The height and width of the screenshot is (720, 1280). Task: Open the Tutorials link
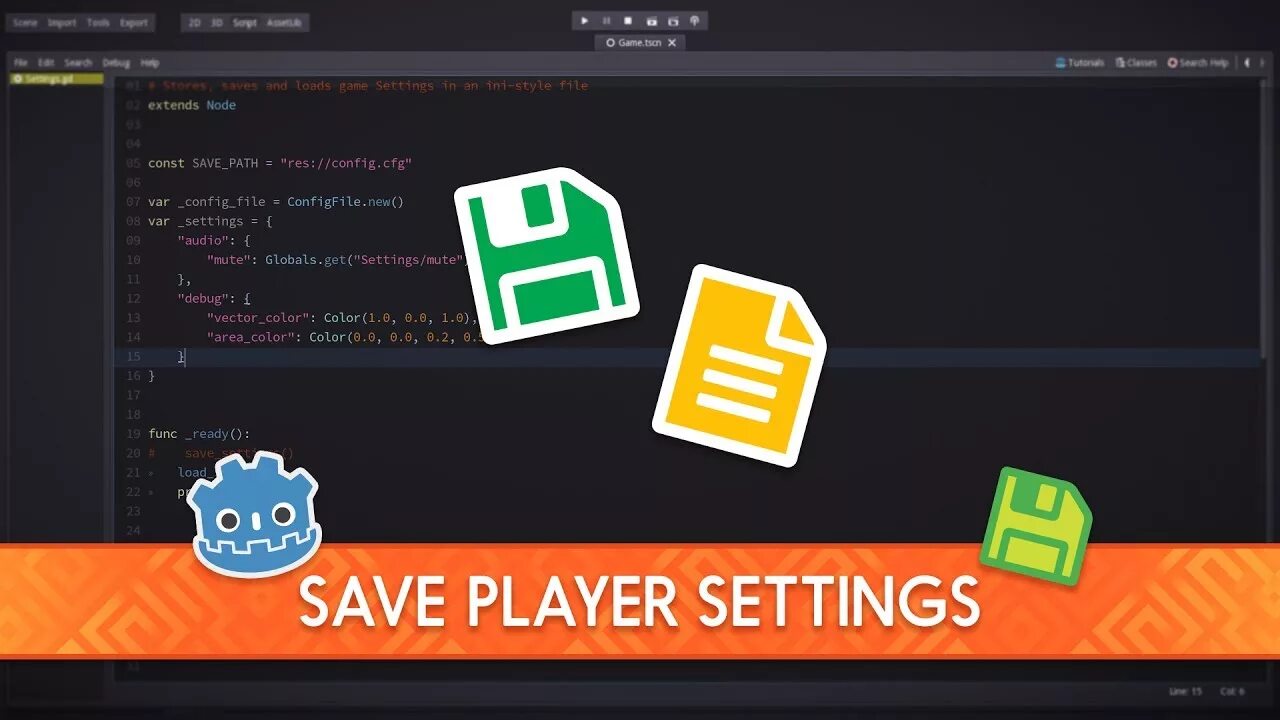pos(1080,62)
